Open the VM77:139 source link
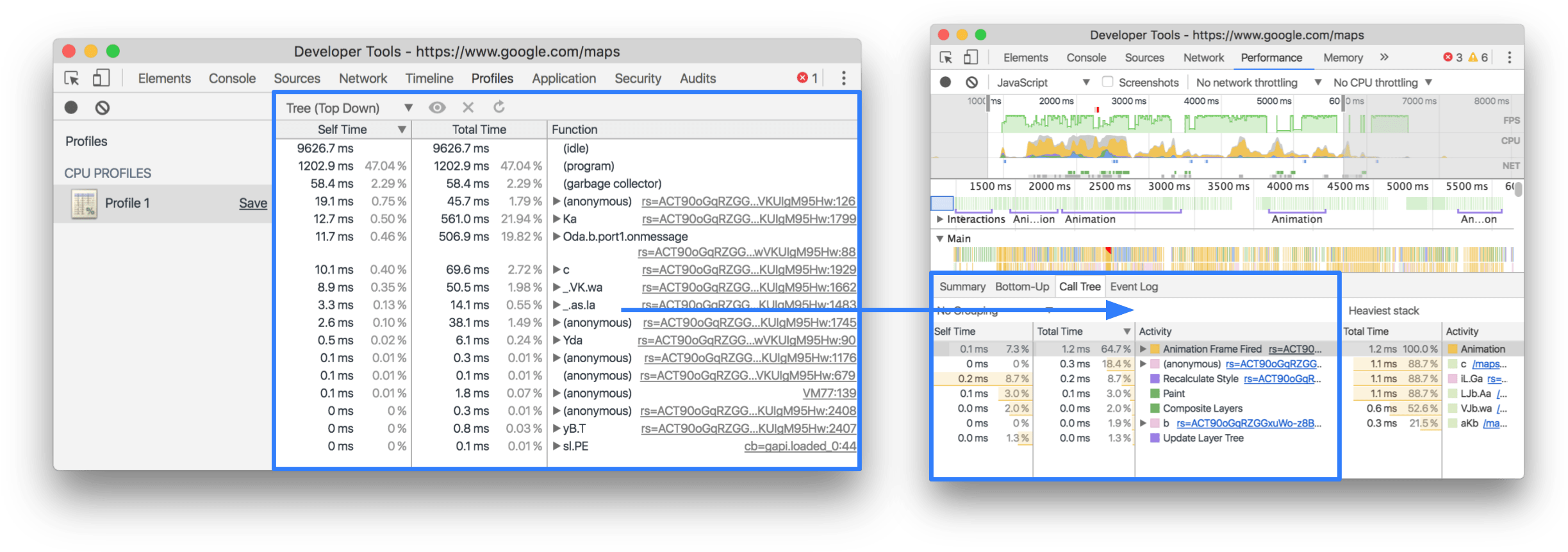The width and height of the screenshot is (1568, 552). [829, 393]
